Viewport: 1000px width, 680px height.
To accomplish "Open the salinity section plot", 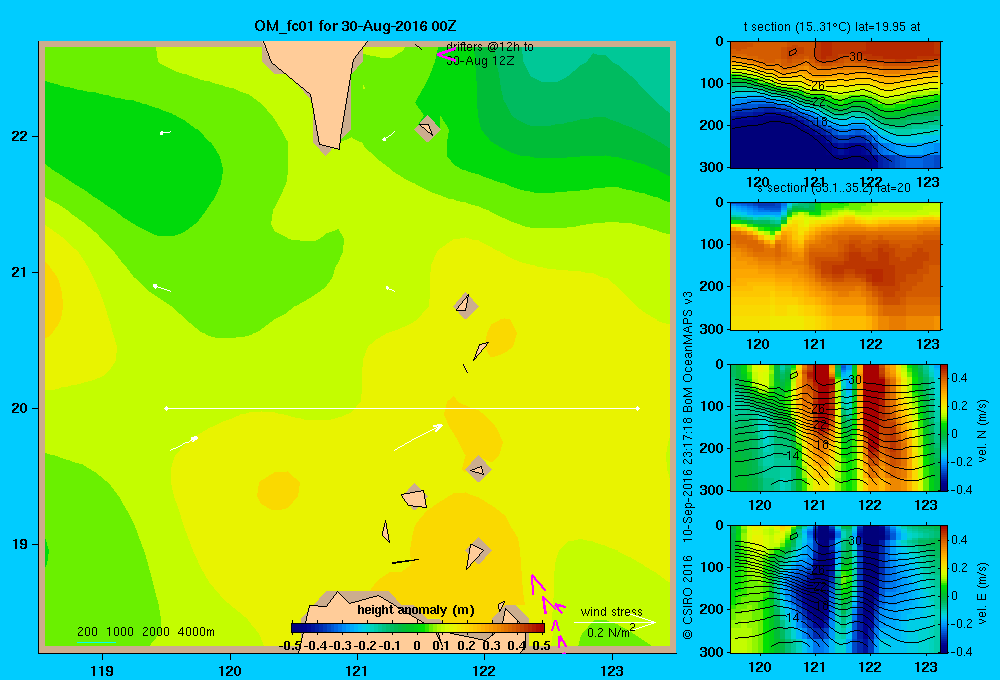I will tap(835, 266).
